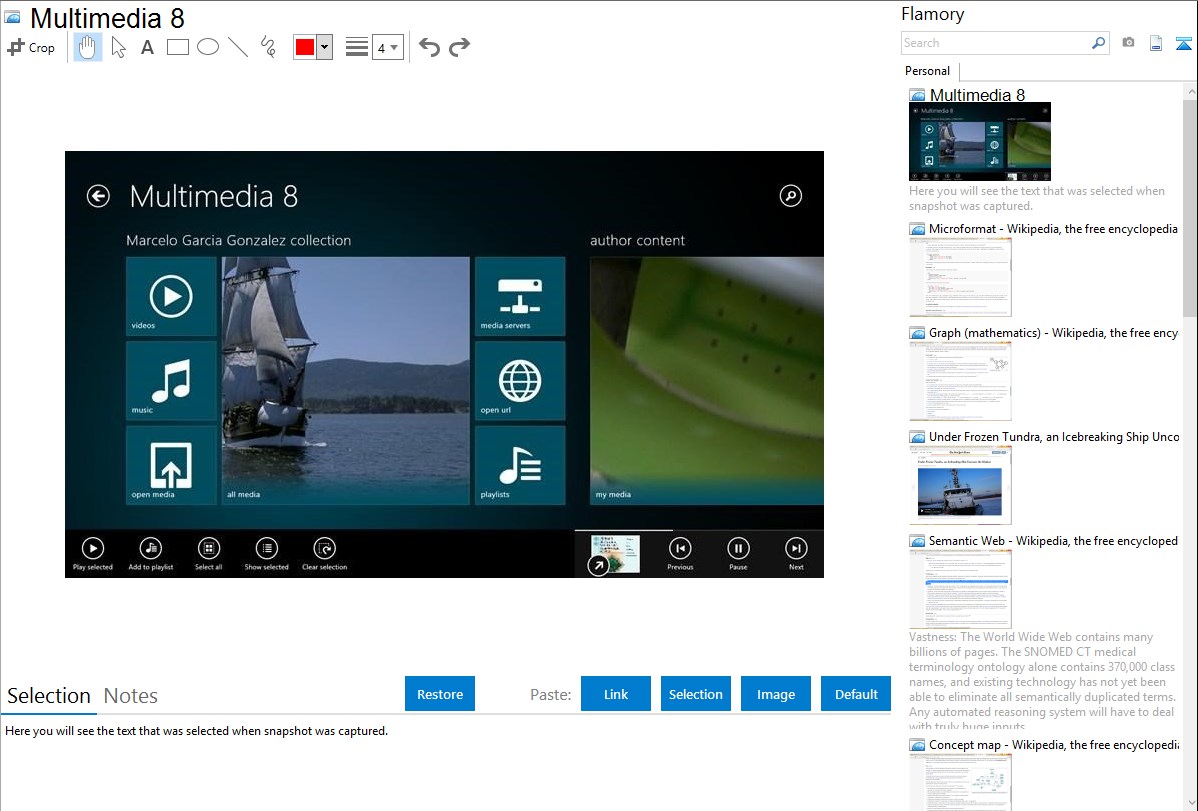The width and height of the screenshot is (1198, 811).
Task: Skip to Previous track in snapshot
Action: coord(680,553)
